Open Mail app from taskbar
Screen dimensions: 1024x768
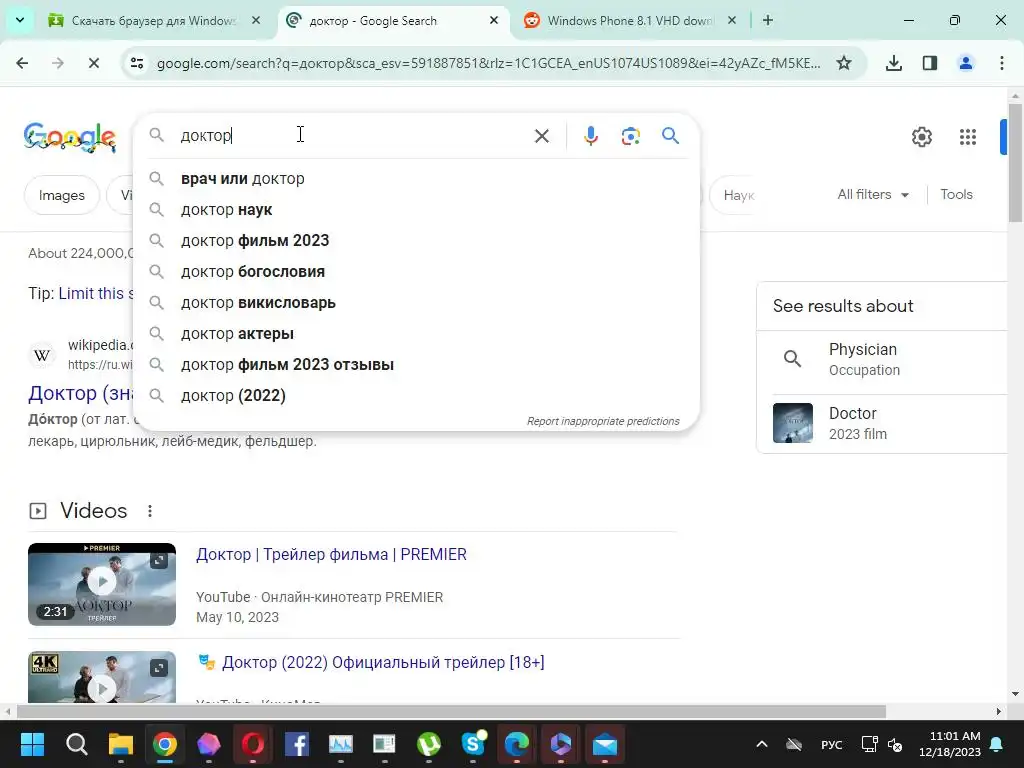(x=605, y=744)
